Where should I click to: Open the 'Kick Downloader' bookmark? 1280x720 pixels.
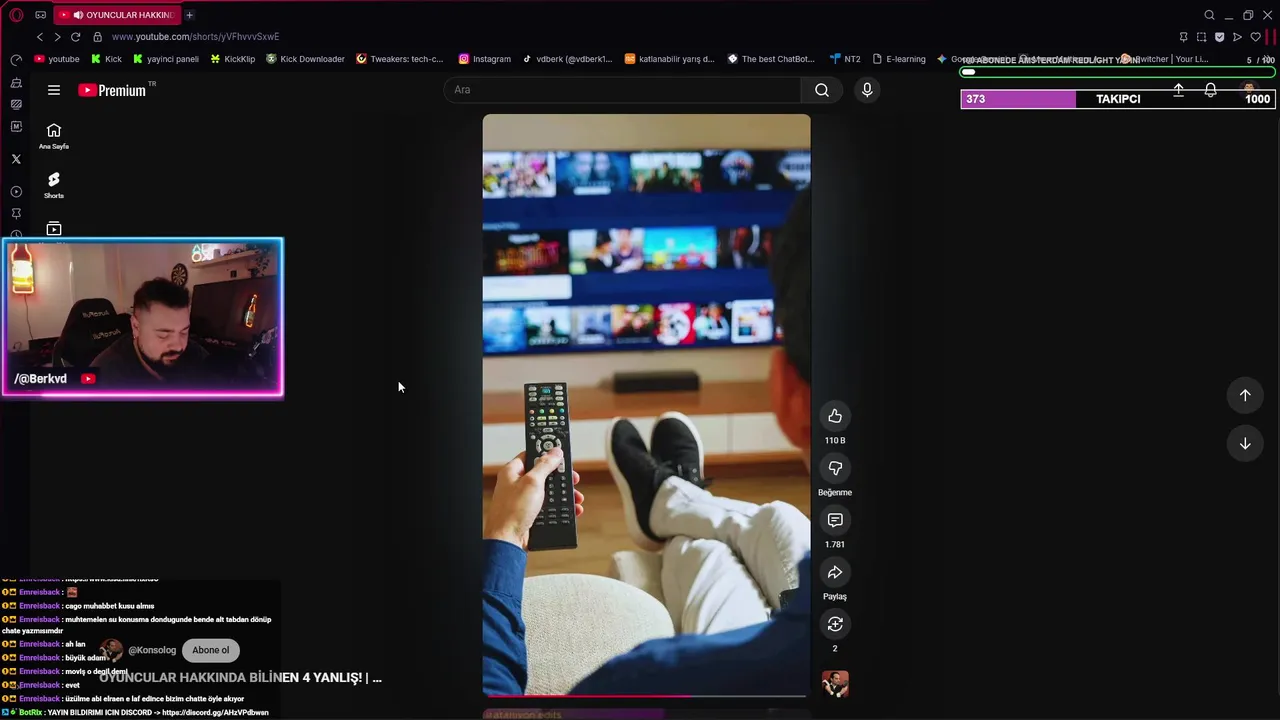pos(305,59)
